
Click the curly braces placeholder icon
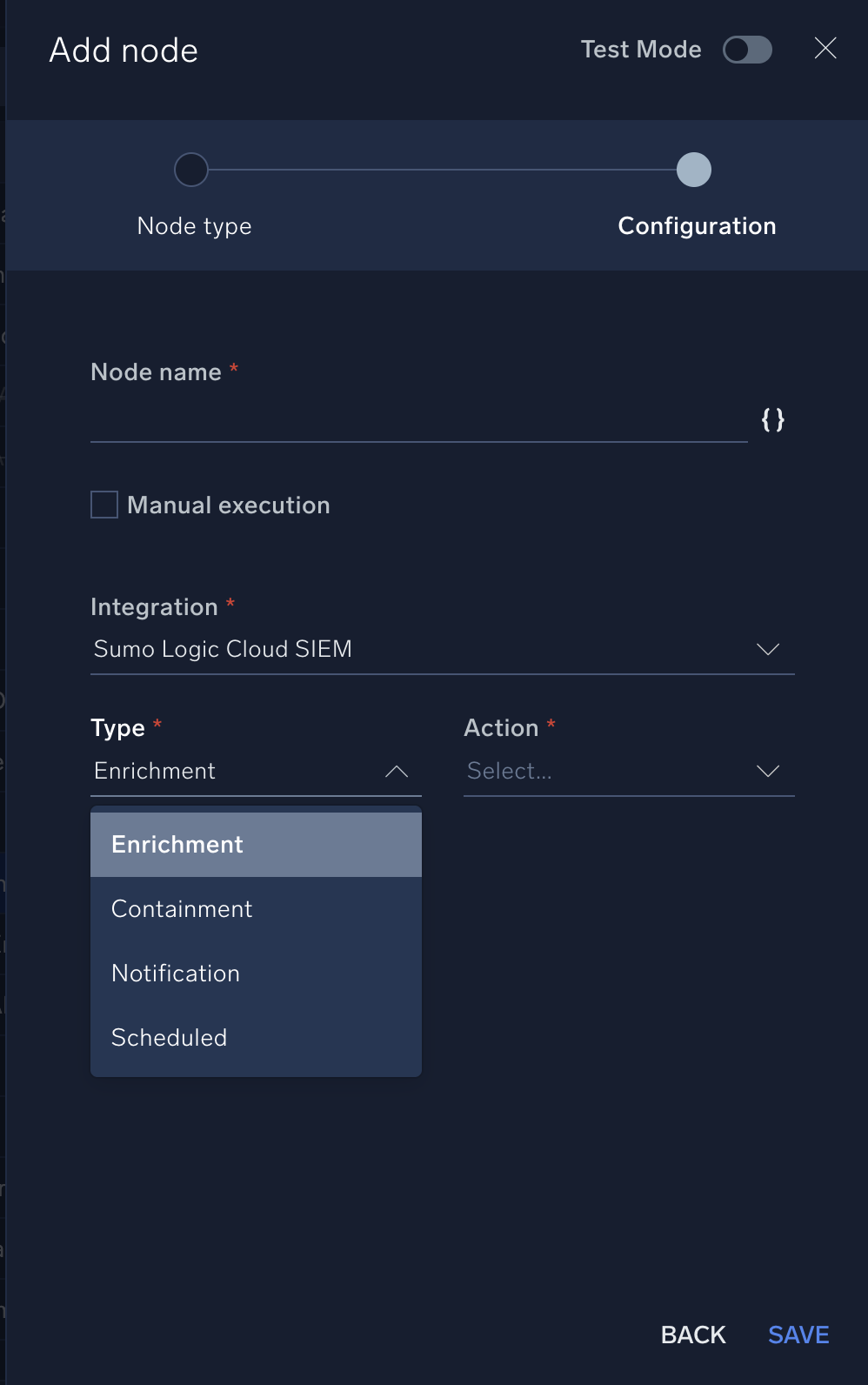(x=772, y=420)
